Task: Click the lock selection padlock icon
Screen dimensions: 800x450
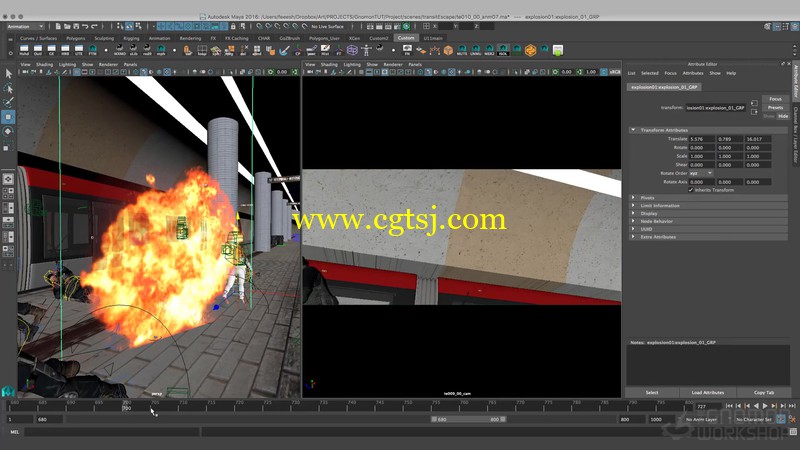Action: (x=233, y=26)
